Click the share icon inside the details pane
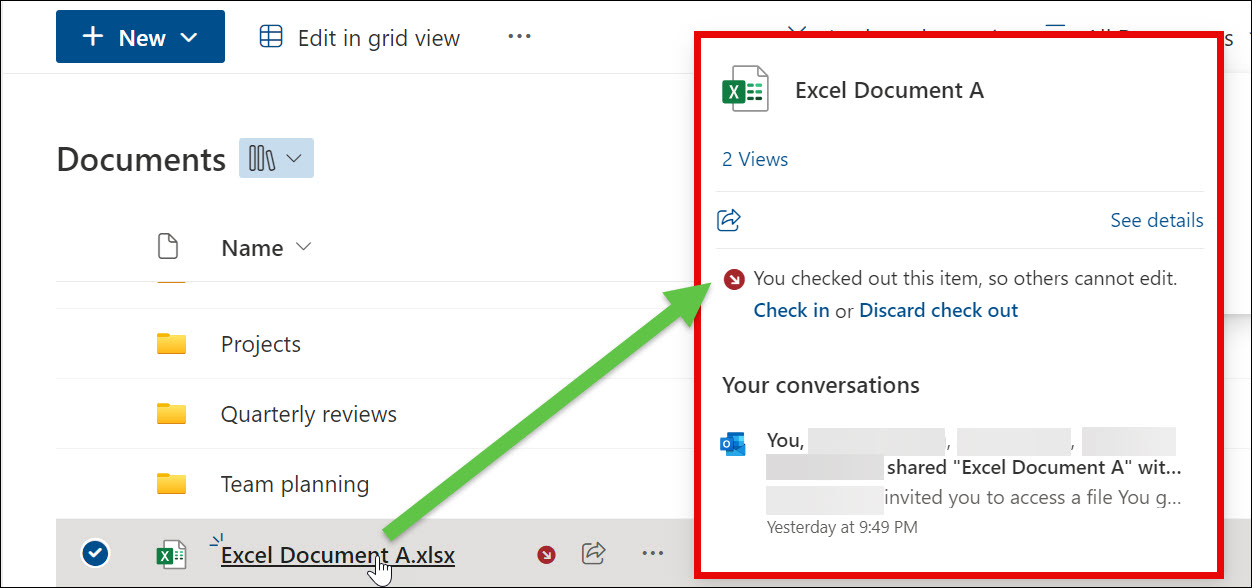This screenshot has width=1252, height=588. [729, 219]
